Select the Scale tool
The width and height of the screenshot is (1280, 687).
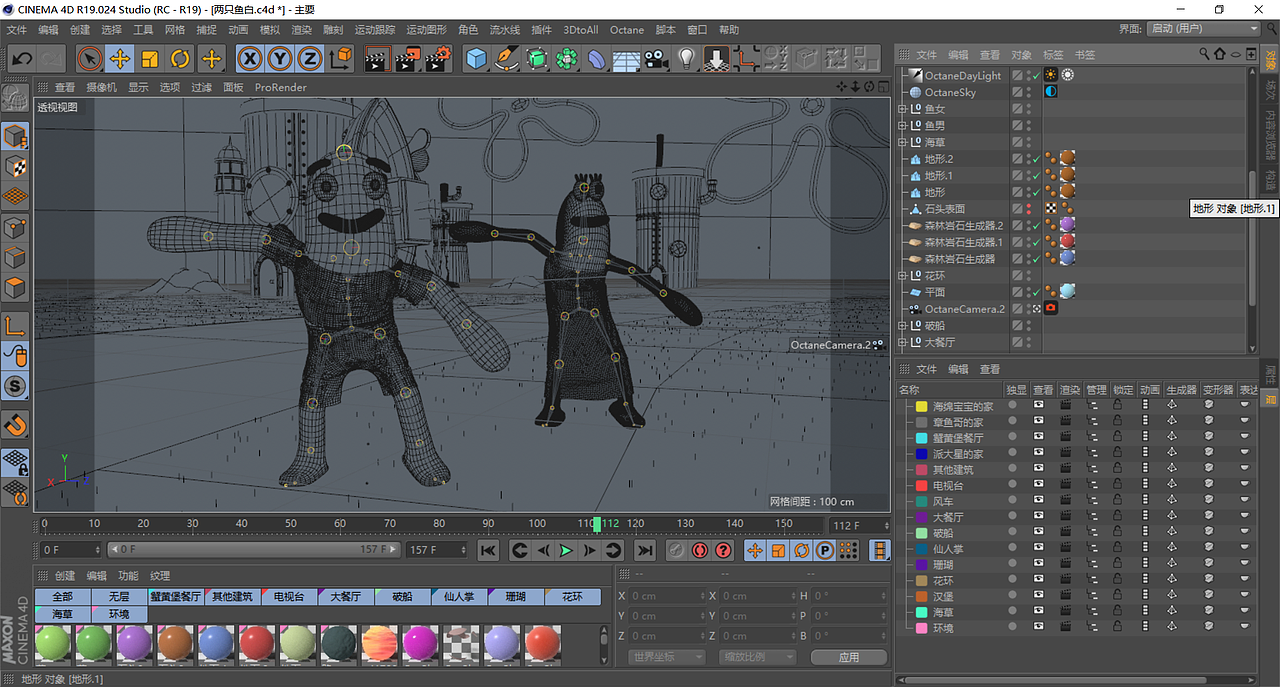click(150, 59)
